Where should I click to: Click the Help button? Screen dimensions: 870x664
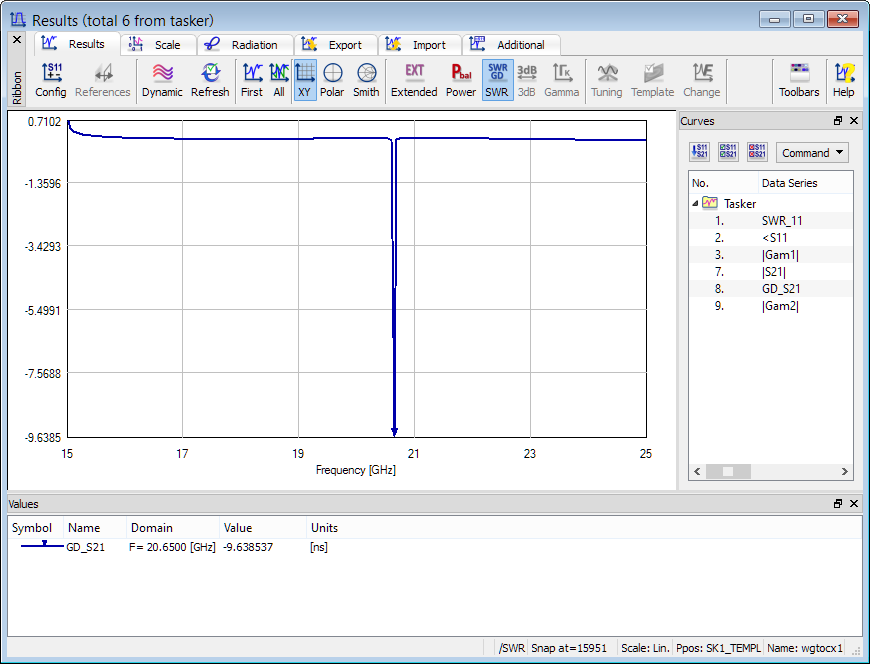(x=844, y=80)
